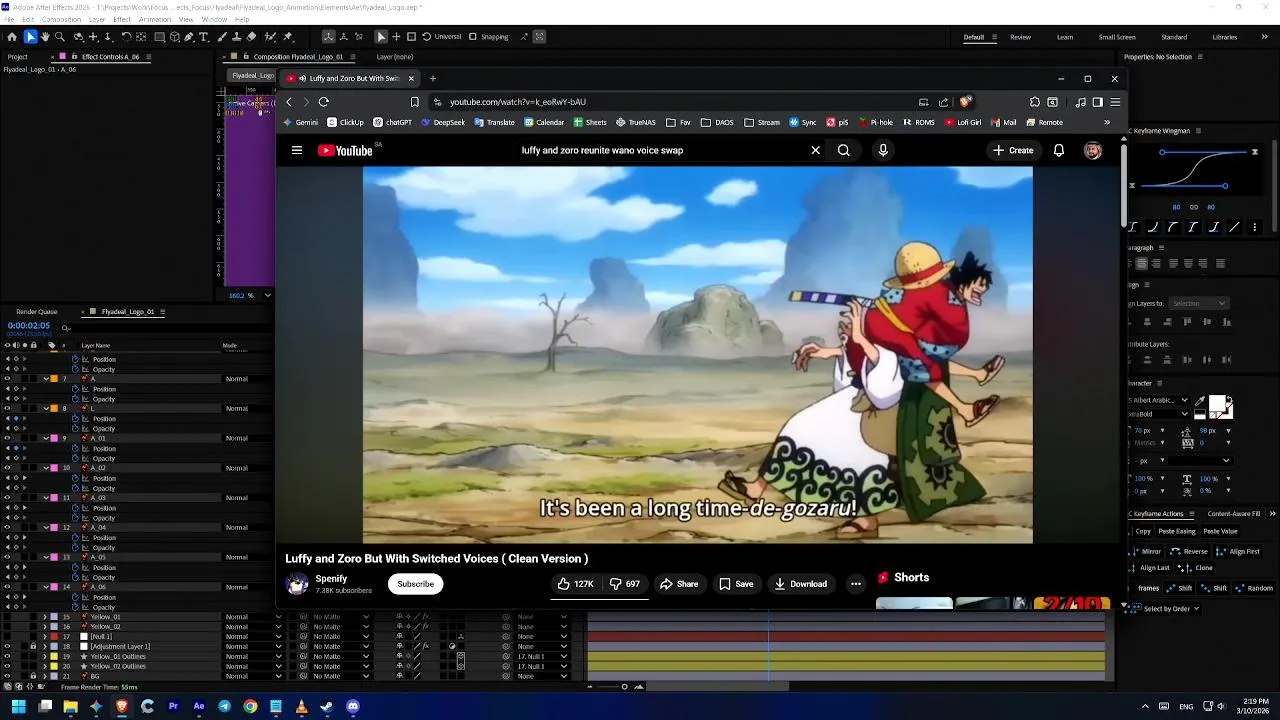Open track matte dropdown for BG layer

coord(341,676)
